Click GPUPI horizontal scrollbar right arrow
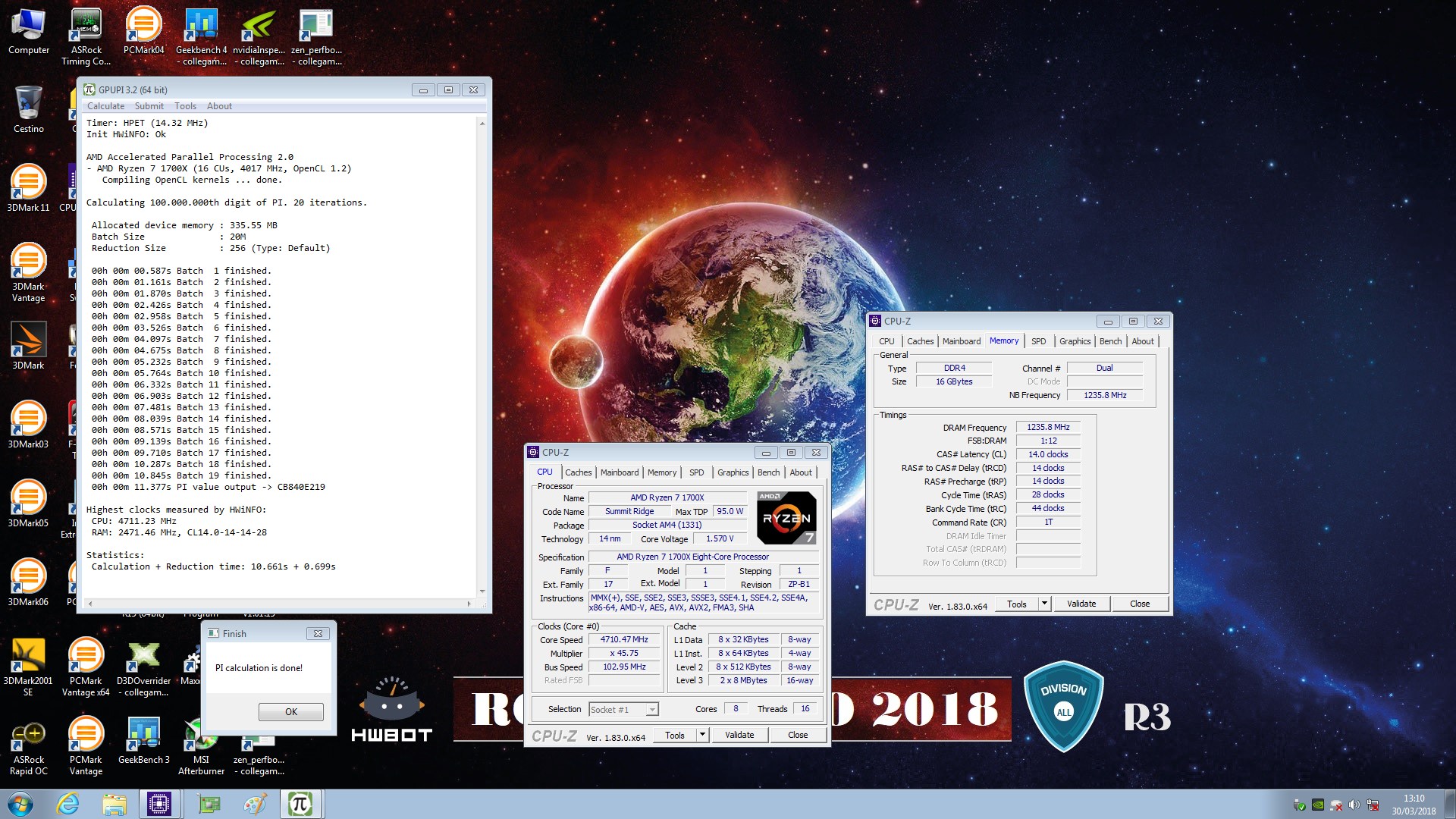This screenshot has width=1456, height=819. (x=469, y=604)
